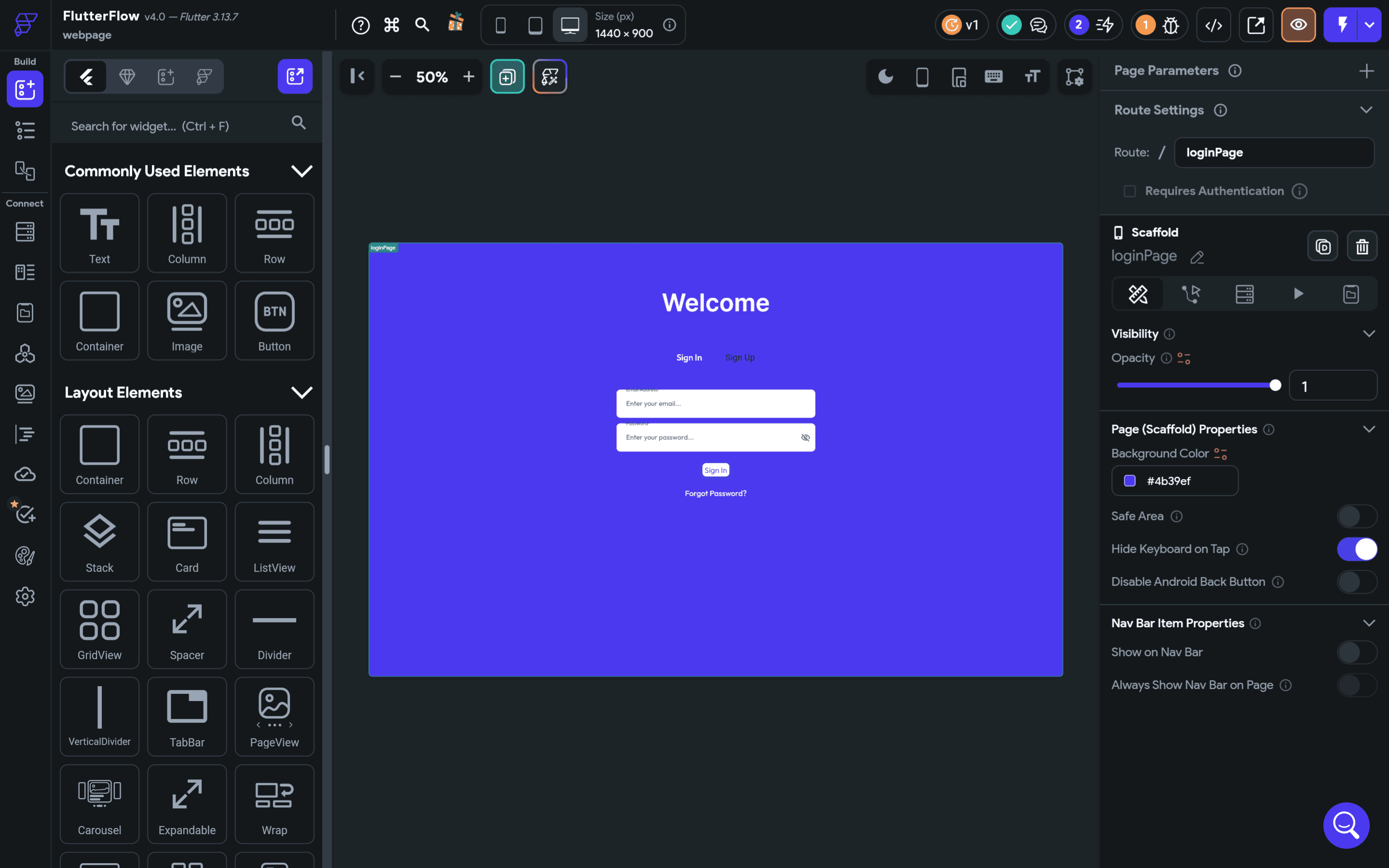Add a page parameter with plus
Screen dimensions: 1389x868
[1367, 71]
